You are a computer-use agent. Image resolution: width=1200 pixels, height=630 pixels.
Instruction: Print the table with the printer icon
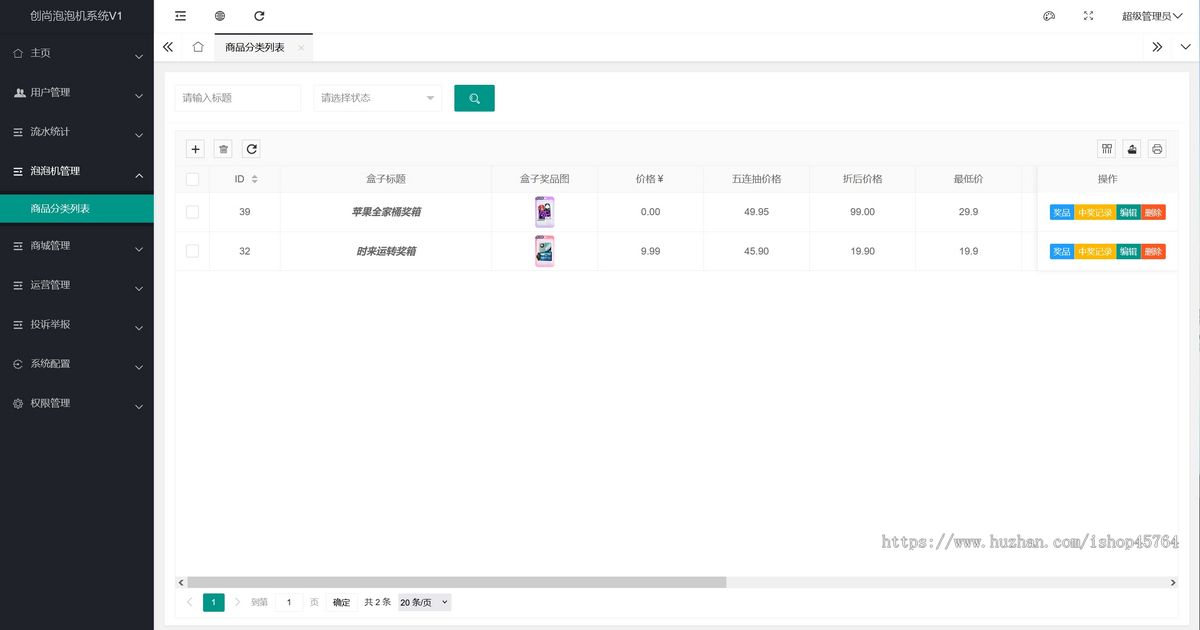click(x=1157, y=149)
